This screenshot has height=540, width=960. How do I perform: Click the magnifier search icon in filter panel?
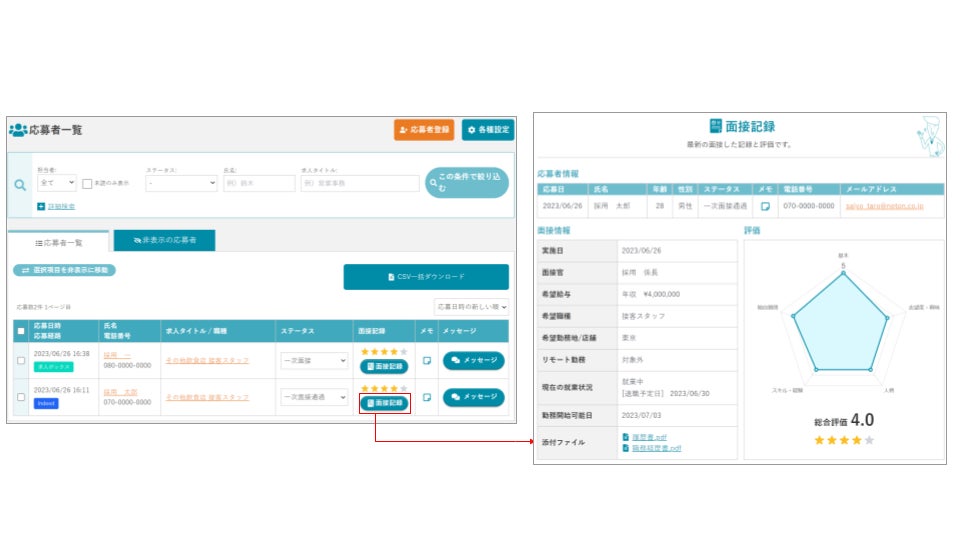click(20, 185)
